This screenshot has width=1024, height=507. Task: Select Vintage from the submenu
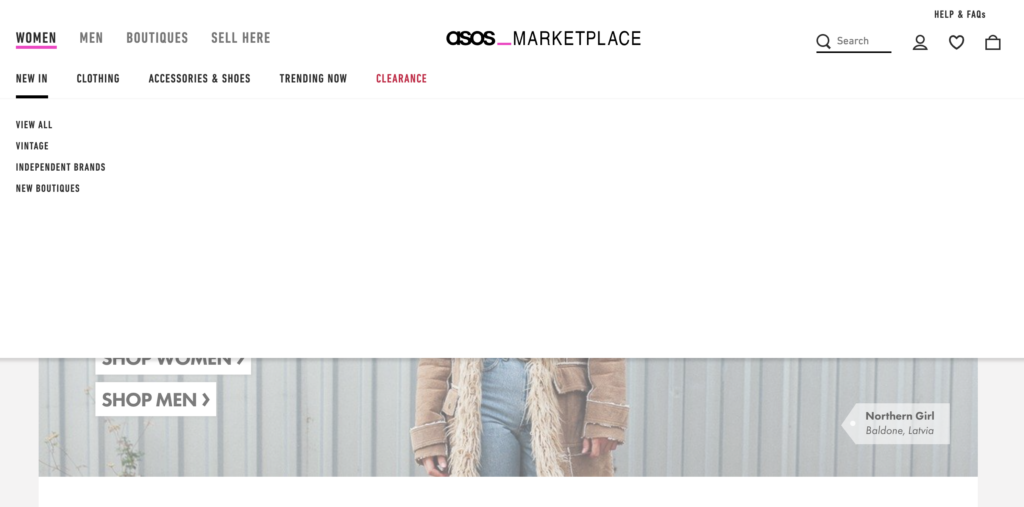tap(32, 146)
